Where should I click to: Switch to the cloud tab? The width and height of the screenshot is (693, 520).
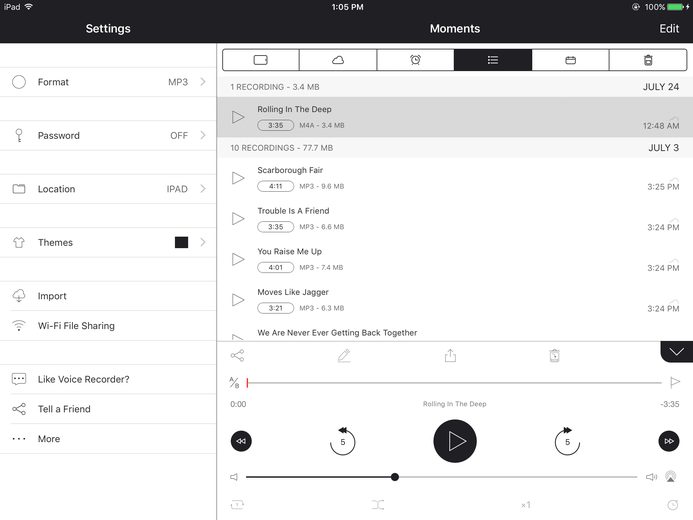point(338,60)
